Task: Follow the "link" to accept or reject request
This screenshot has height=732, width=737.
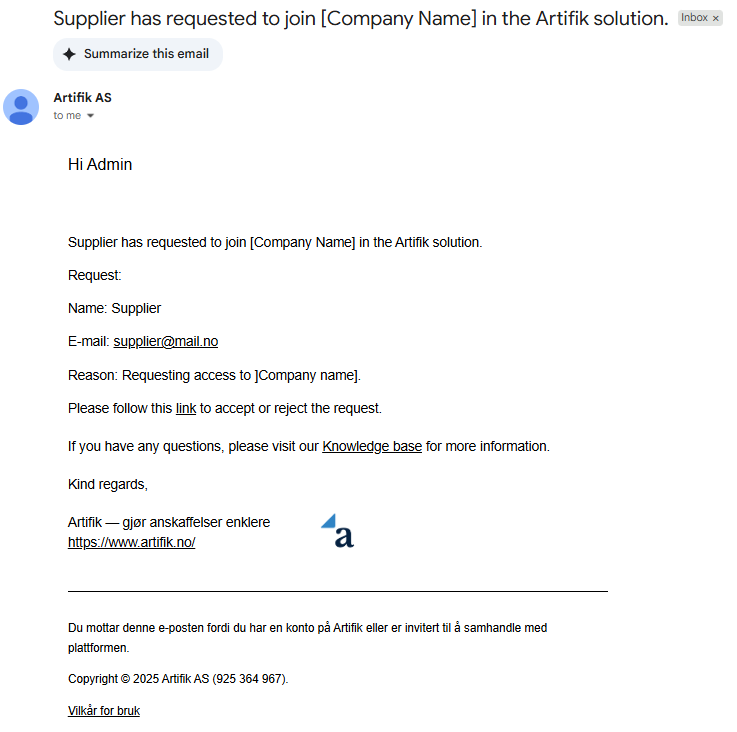Action: click(186, 408)
